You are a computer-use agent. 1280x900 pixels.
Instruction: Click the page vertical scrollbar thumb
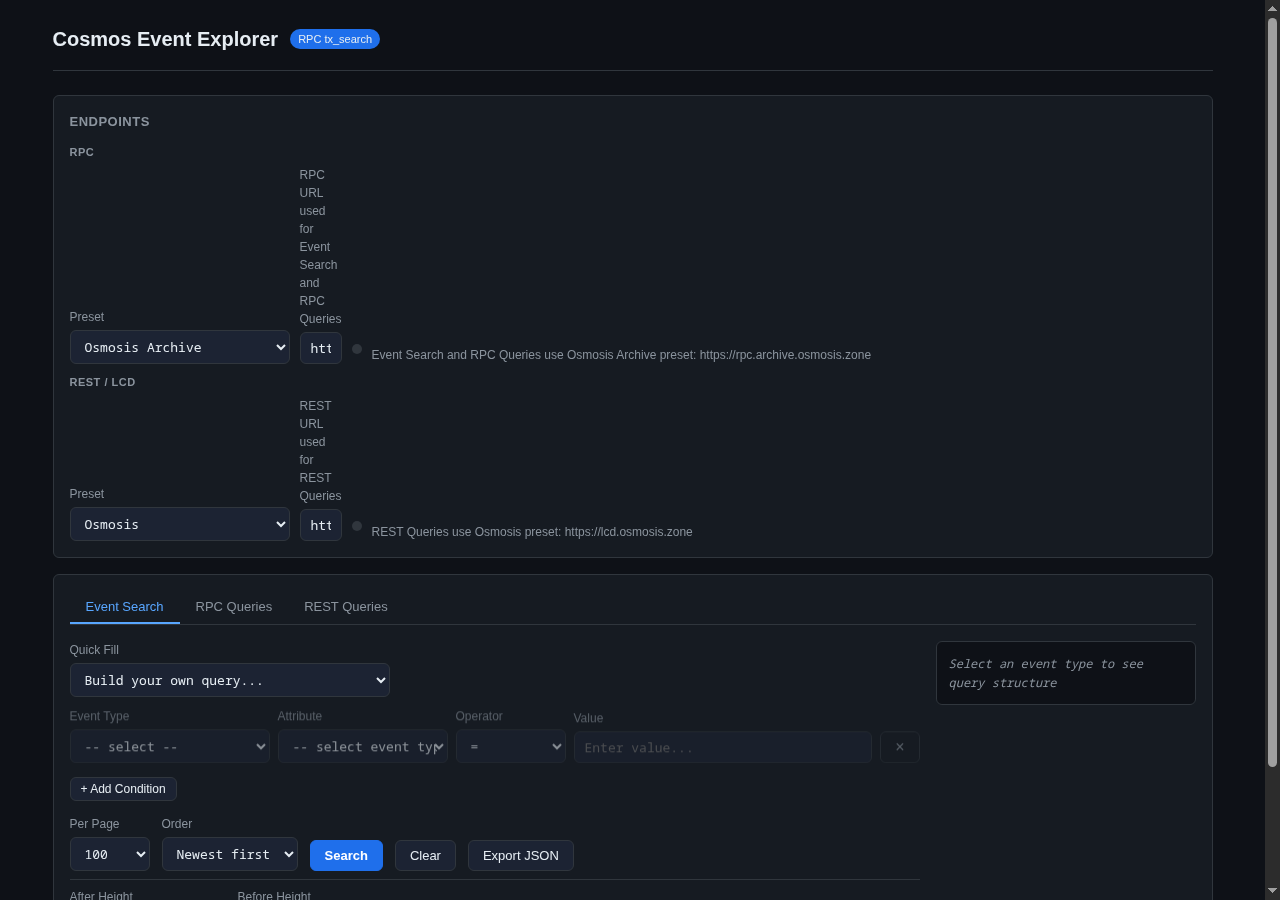tap(1272, 392)
